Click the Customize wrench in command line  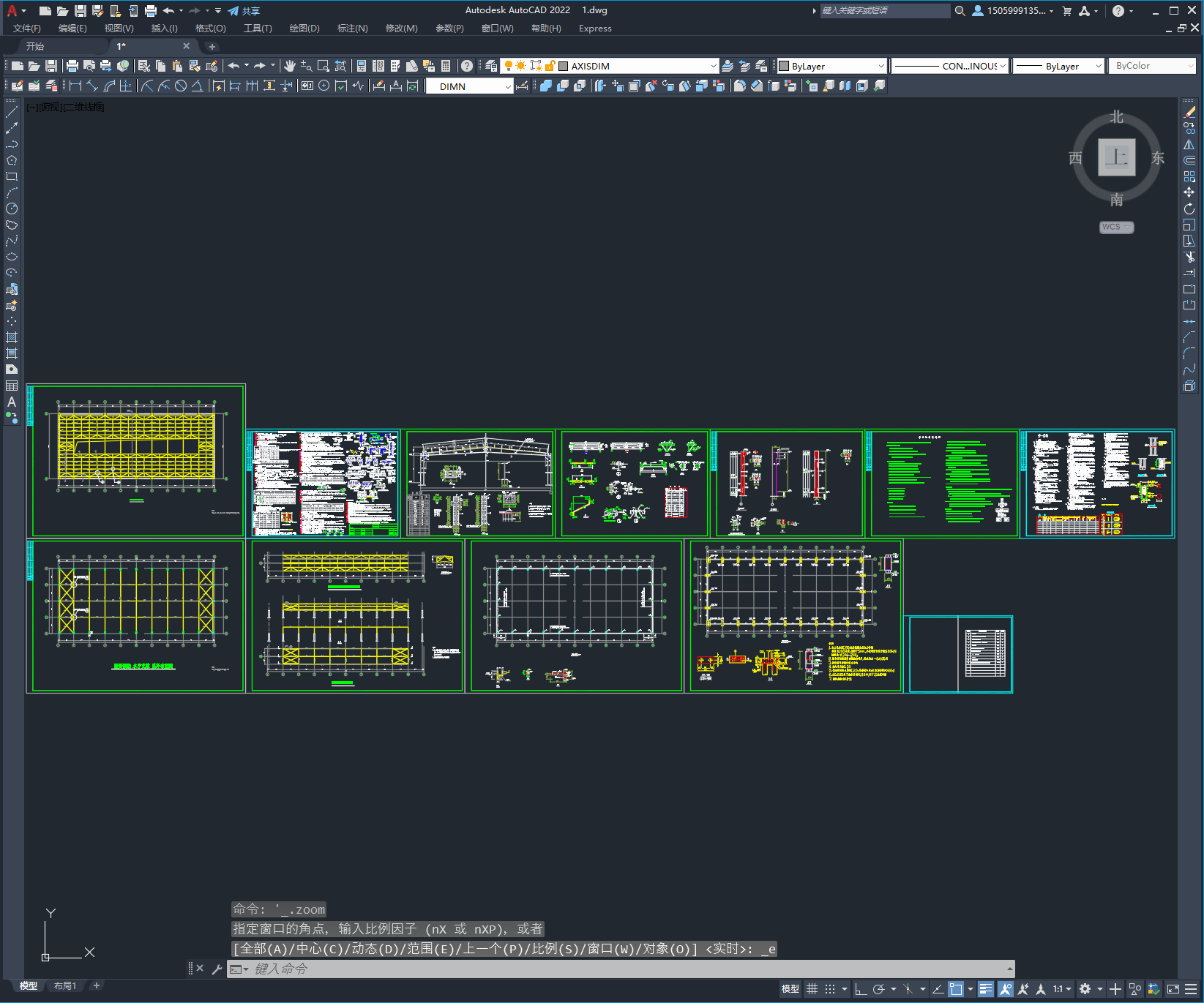pyautogui.click(x=217, y=969)
